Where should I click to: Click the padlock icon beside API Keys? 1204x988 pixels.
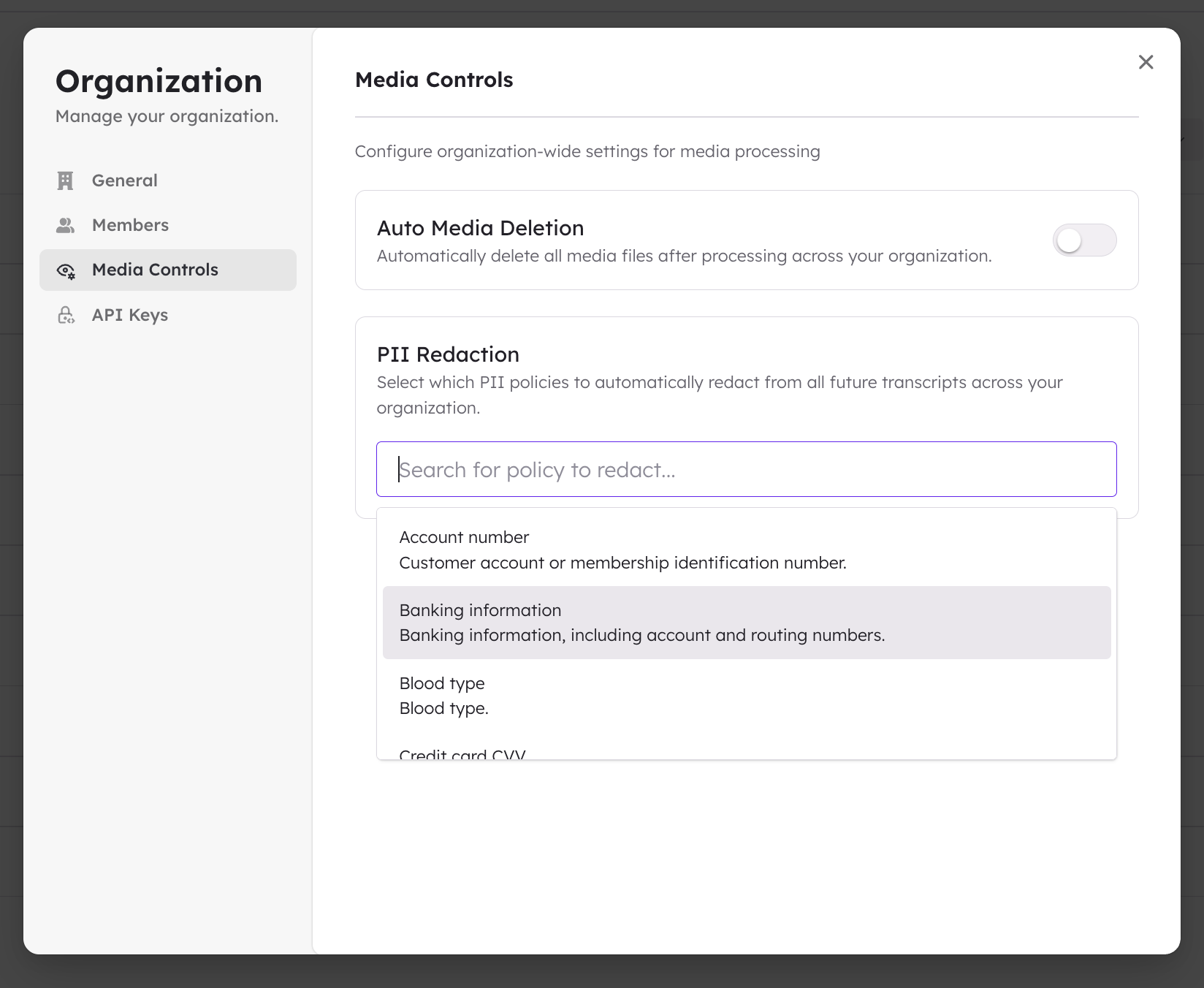(66, 315)
